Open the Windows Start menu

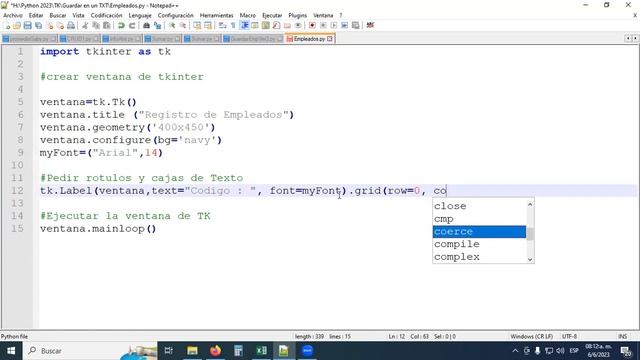[x=11, y=351]
